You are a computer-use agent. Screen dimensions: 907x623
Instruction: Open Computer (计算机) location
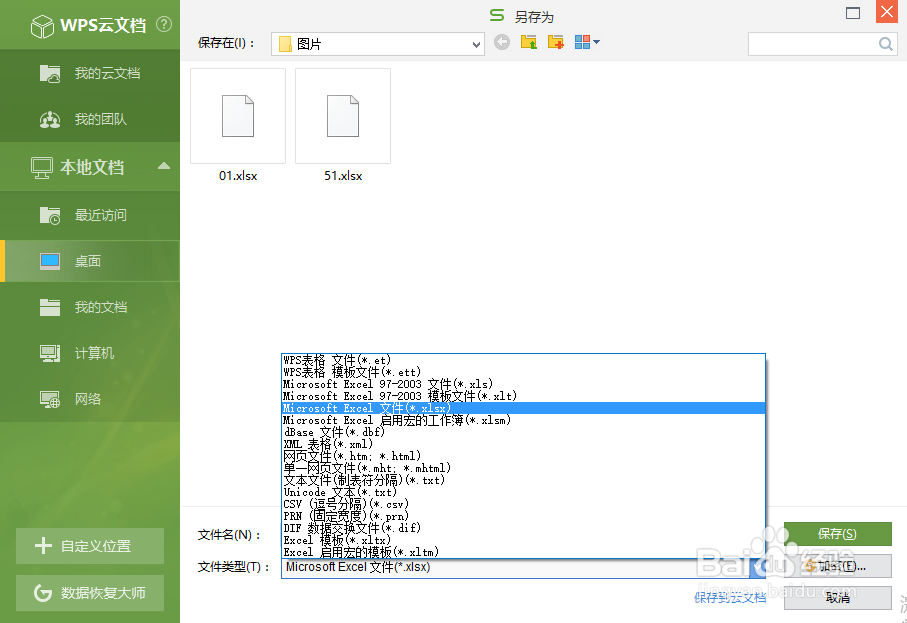pyautogui.click(x=90, y=353)
